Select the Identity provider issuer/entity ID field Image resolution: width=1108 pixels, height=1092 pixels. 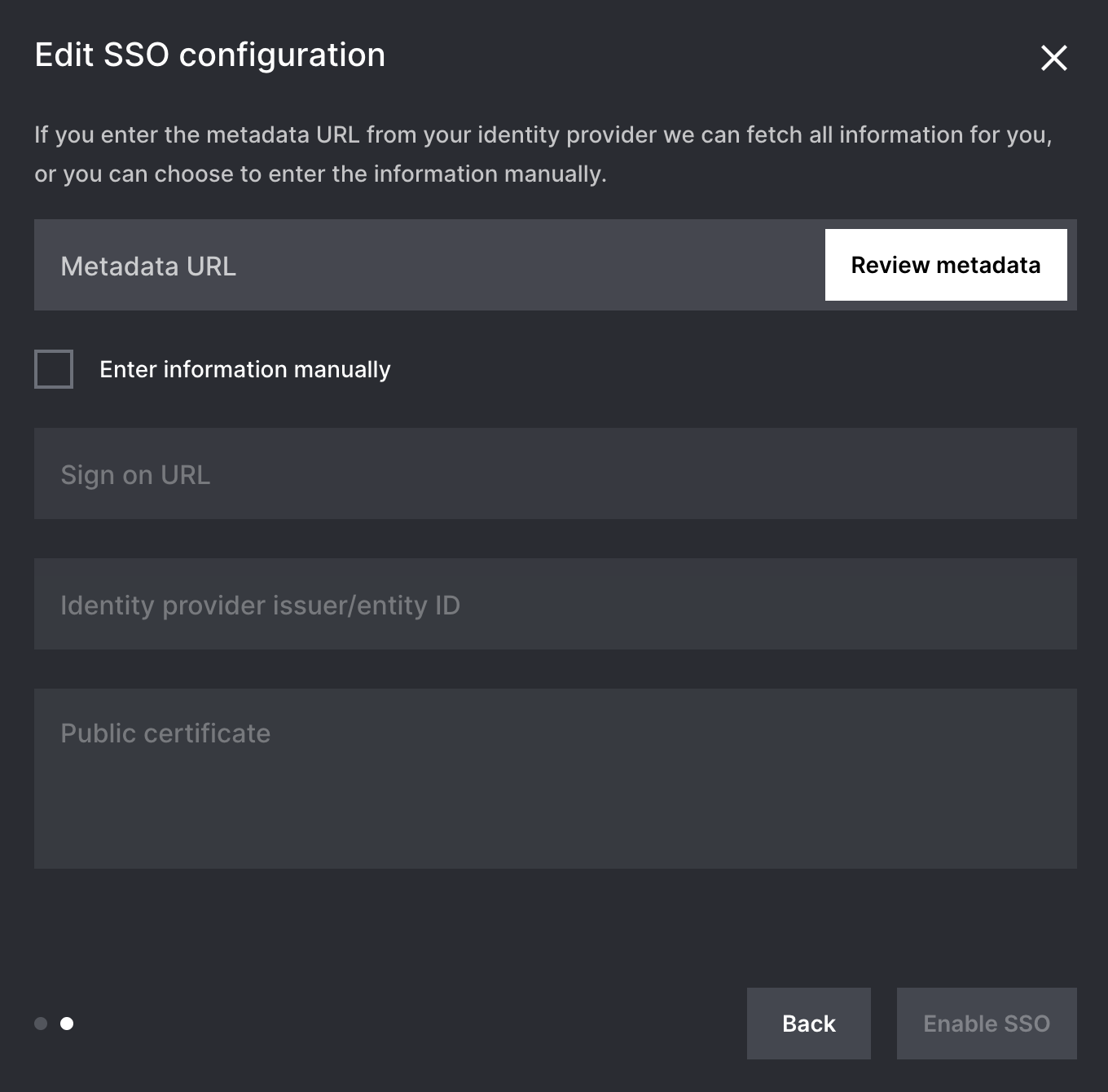pos(407,604)
